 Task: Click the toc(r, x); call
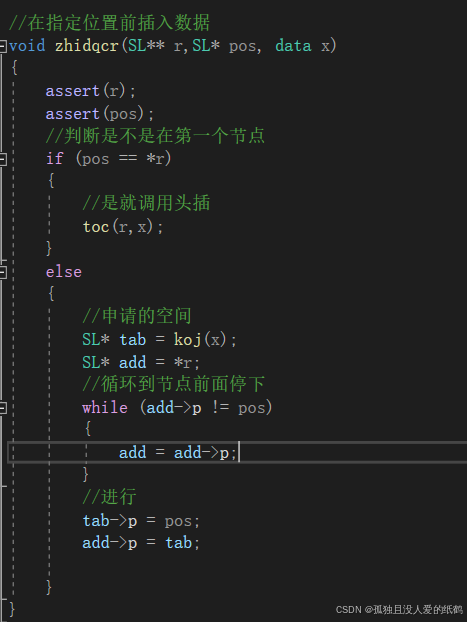[x=123, y=227]
